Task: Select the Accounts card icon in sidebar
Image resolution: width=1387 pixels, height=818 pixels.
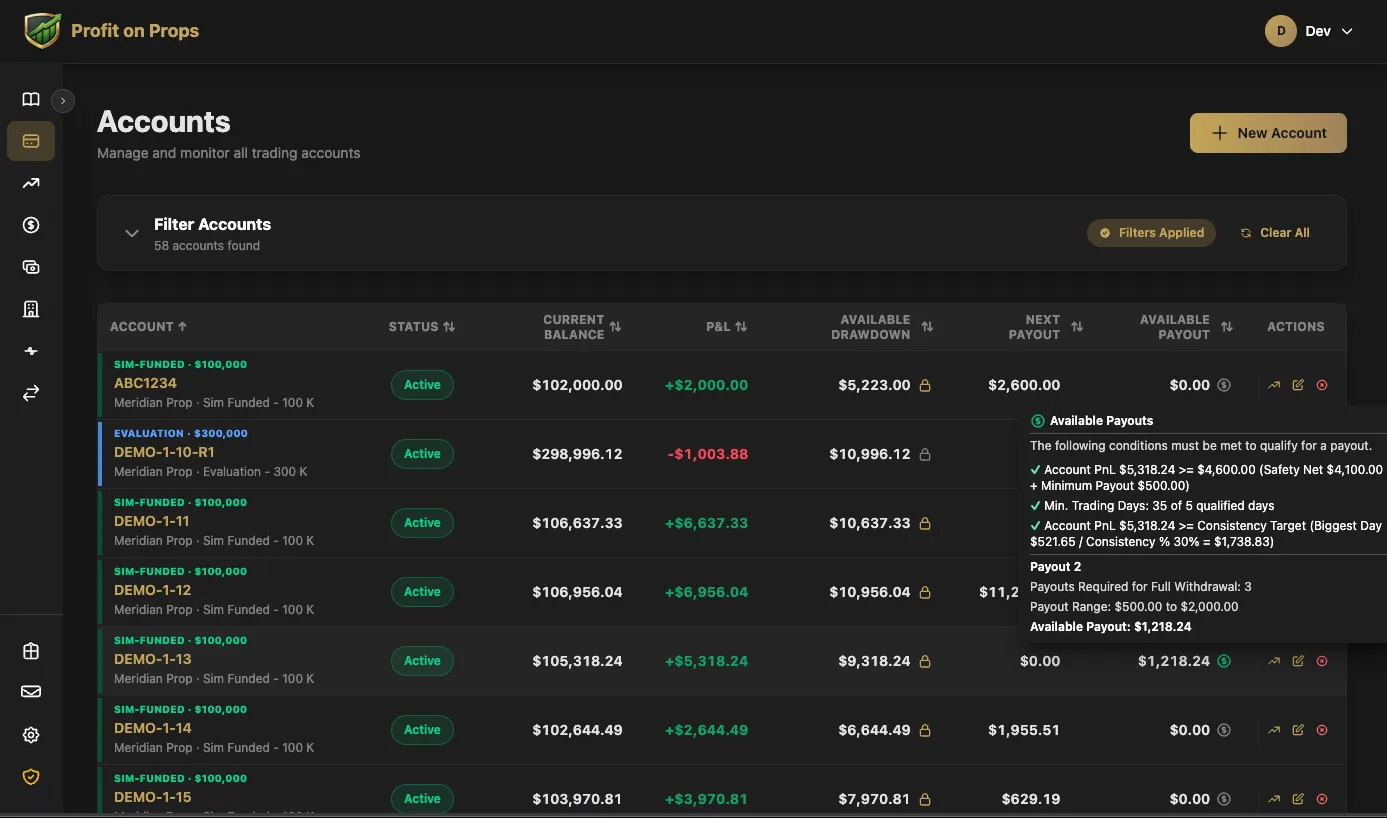Action: click(31, 141)
